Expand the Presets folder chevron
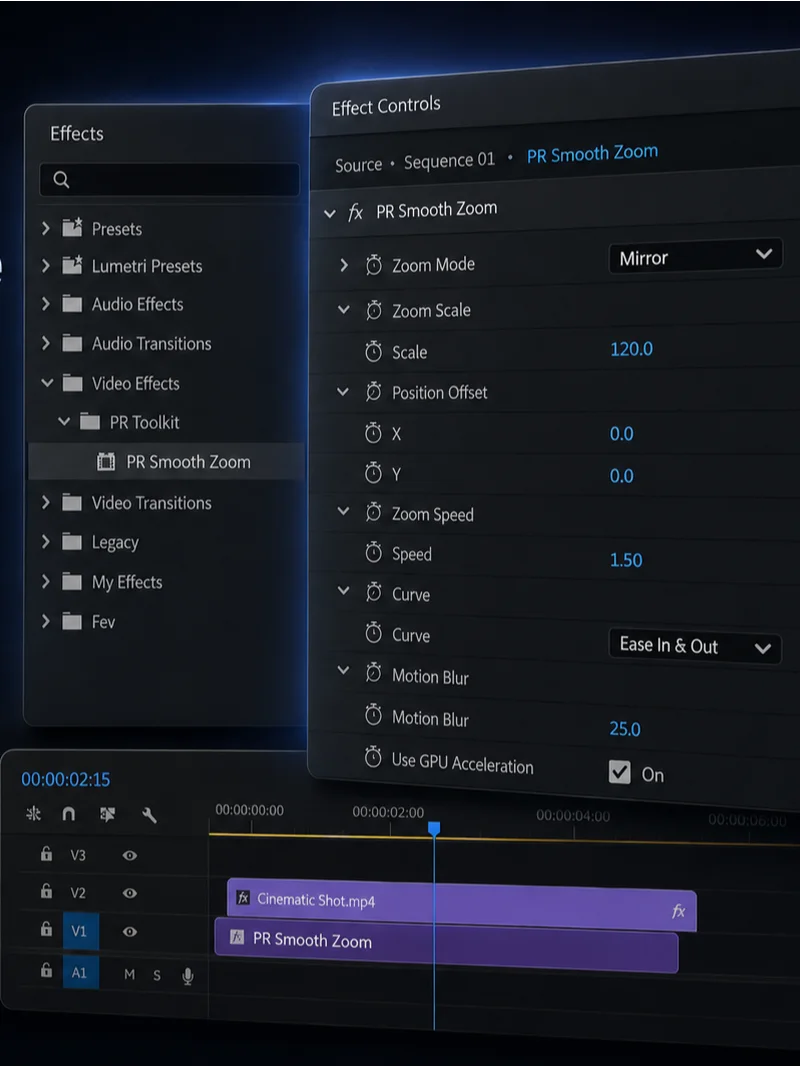This screenshot has width=800, height=1066. click(46, 228)
